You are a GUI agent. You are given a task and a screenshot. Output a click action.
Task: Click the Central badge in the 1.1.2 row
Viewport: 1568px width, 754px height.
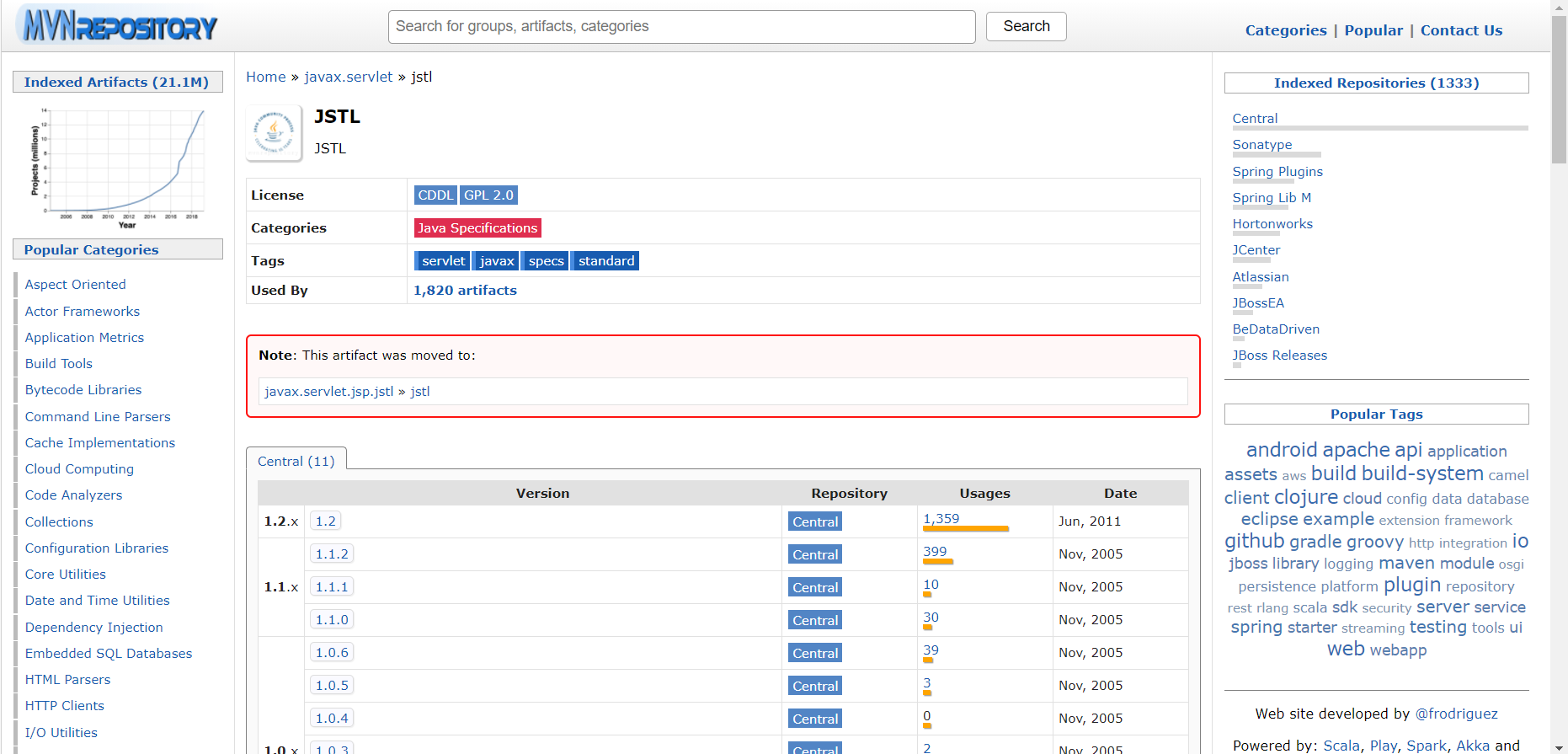point(815,554)
